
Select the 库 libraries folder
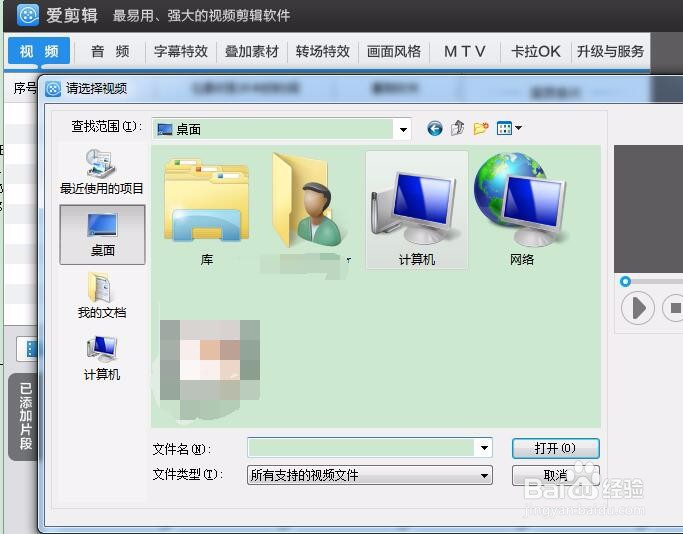point(206,210)
